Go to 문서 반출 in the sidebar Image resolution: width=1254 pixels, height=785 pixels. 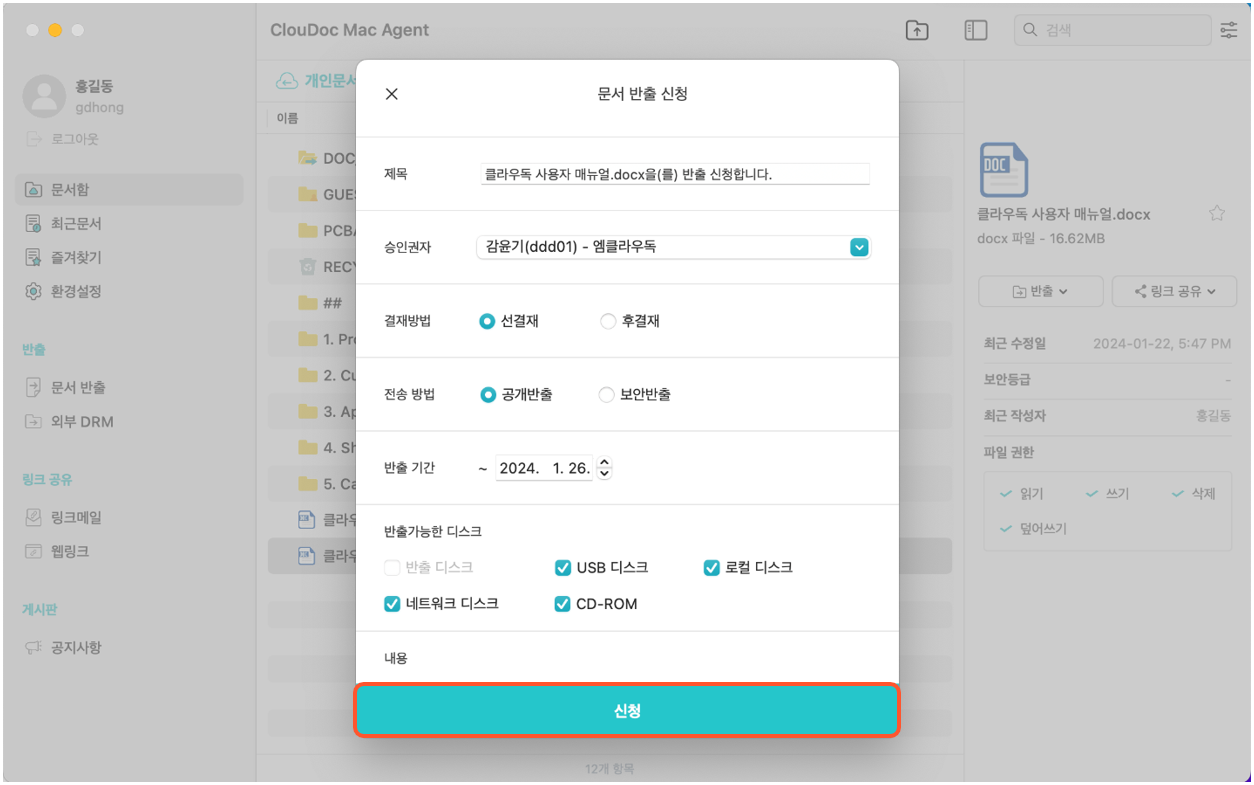click(x=129, y=388)
